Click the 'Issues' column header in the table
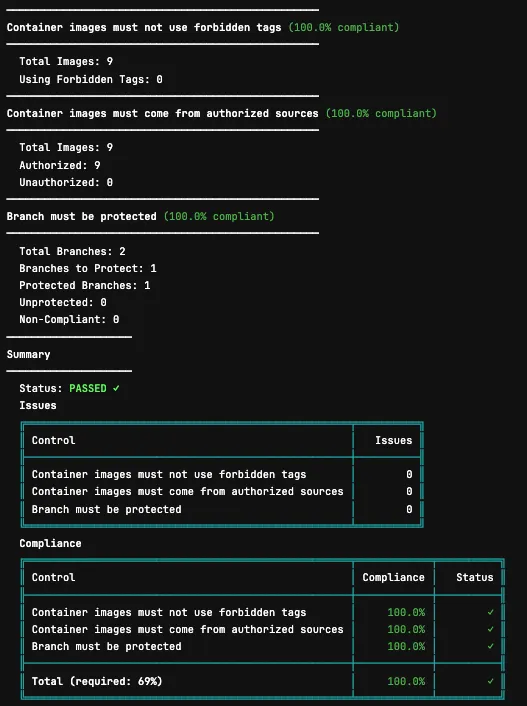Image resolution: width=527 pixels, height=706 pixels. (394, 440)
